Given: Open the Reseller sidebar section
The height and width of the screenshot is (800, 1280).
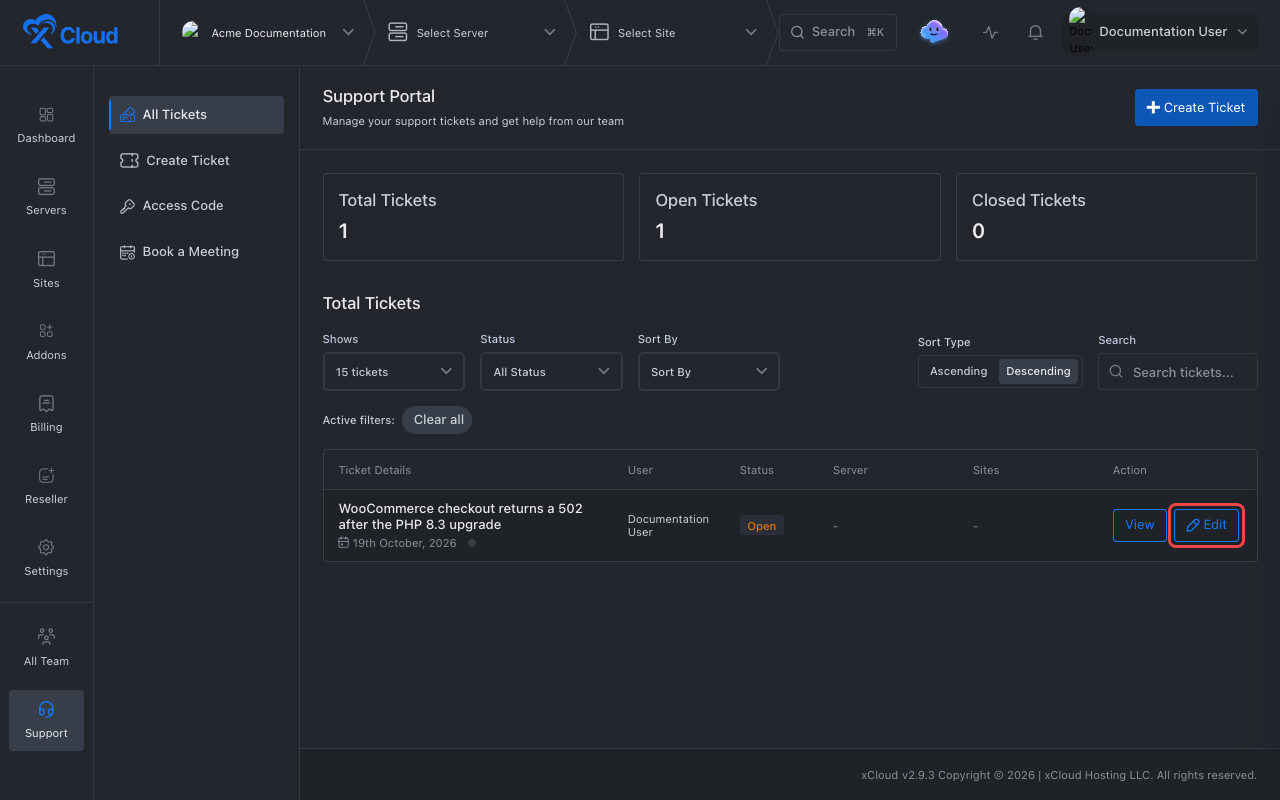Looking at the screenshot, I should [x=46, y=486].
